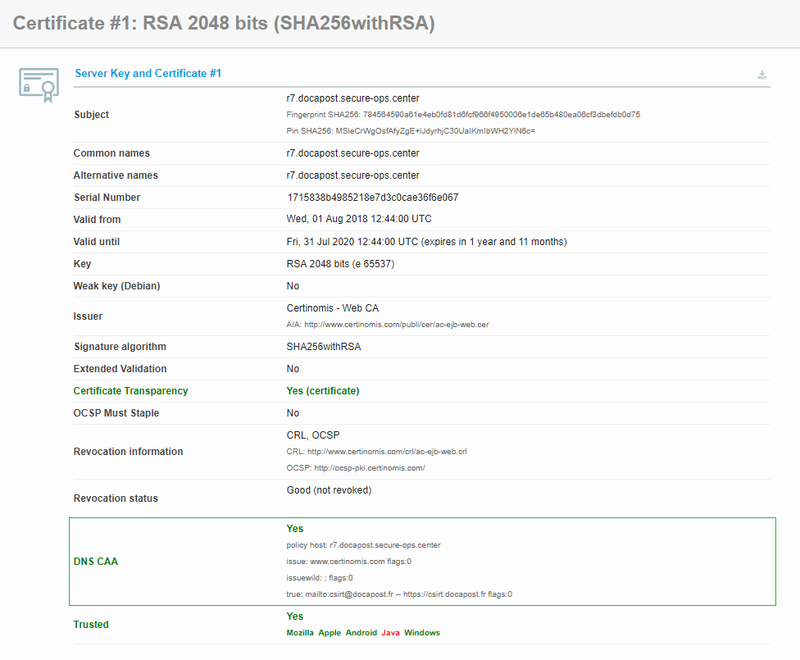The image size is (800, 660).
Task: Click the Valid from date value
Action: [x=359, y=219]
